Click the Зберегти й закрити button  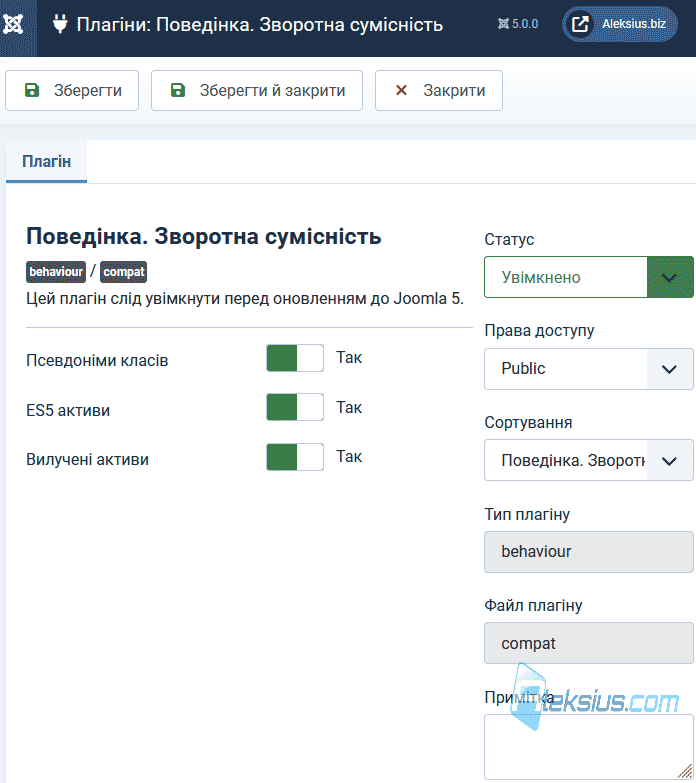257,90
